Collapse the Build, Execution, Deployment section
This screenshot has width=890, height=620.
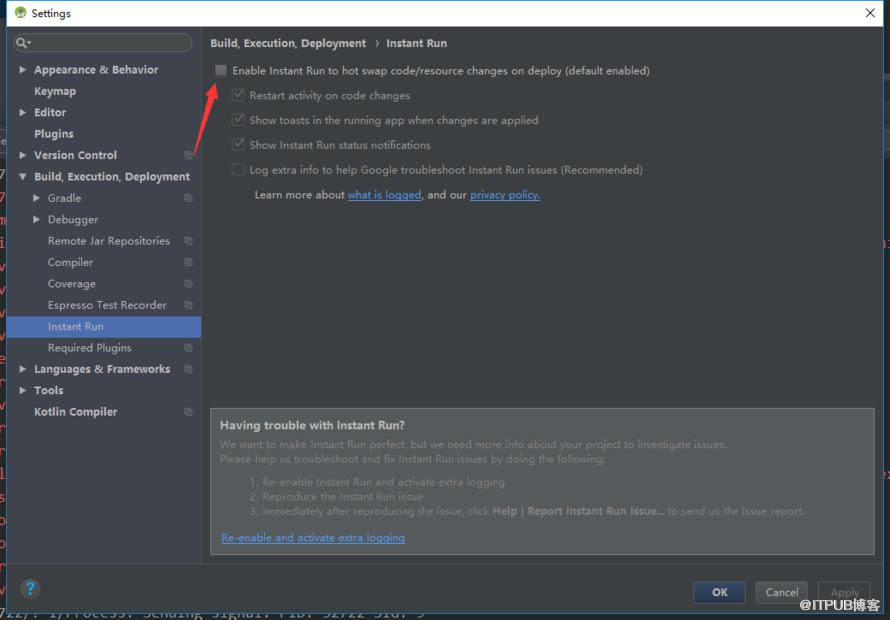pyautogui.click(x=23, y=177)
